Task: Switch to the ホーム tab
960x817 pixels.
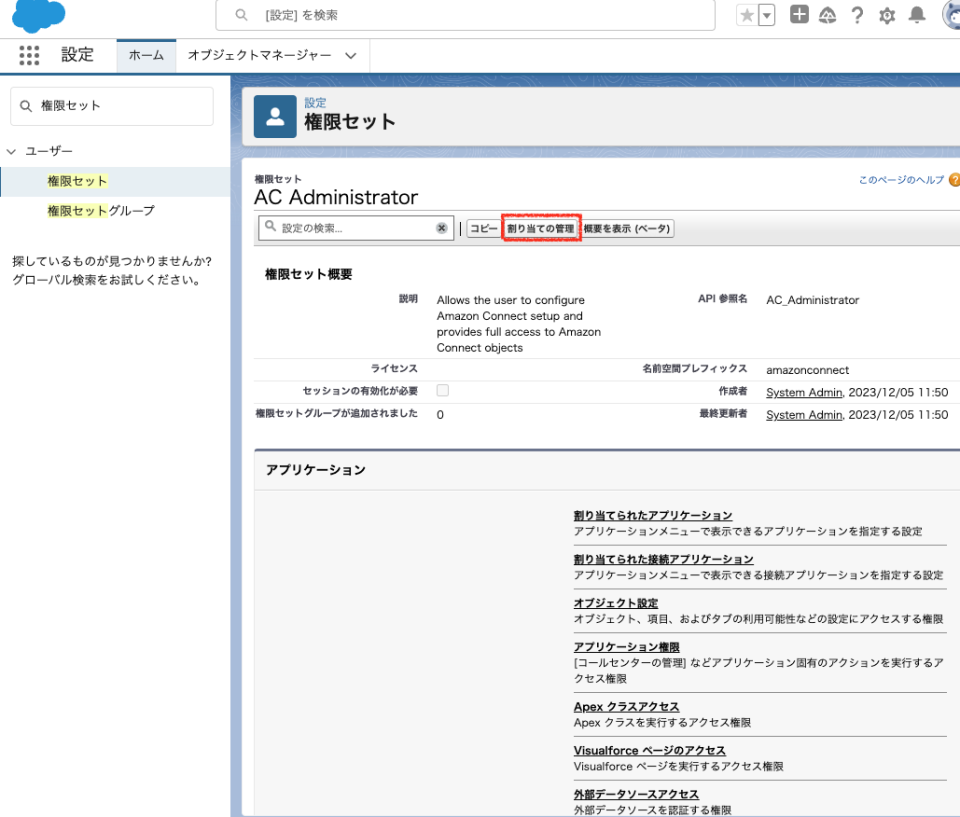Action: (x=146, y=56)
